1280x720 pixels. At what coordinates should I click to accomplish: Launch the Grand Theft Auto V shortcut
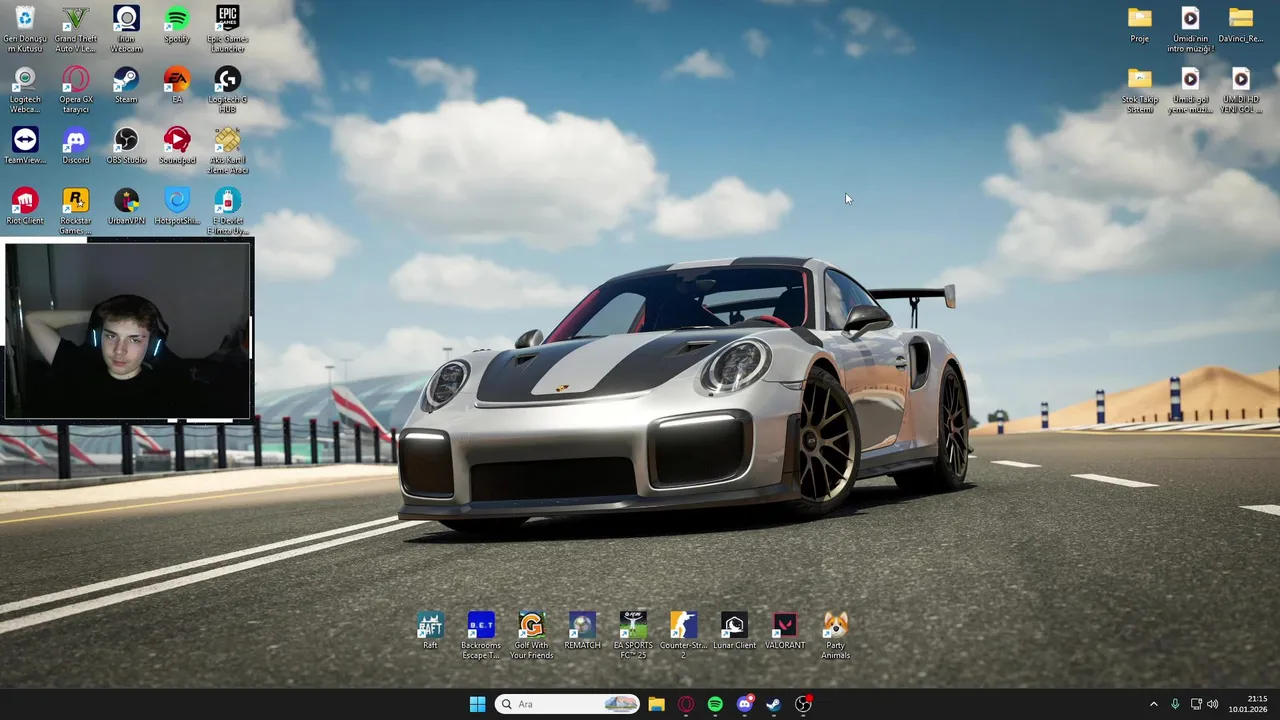76,30
